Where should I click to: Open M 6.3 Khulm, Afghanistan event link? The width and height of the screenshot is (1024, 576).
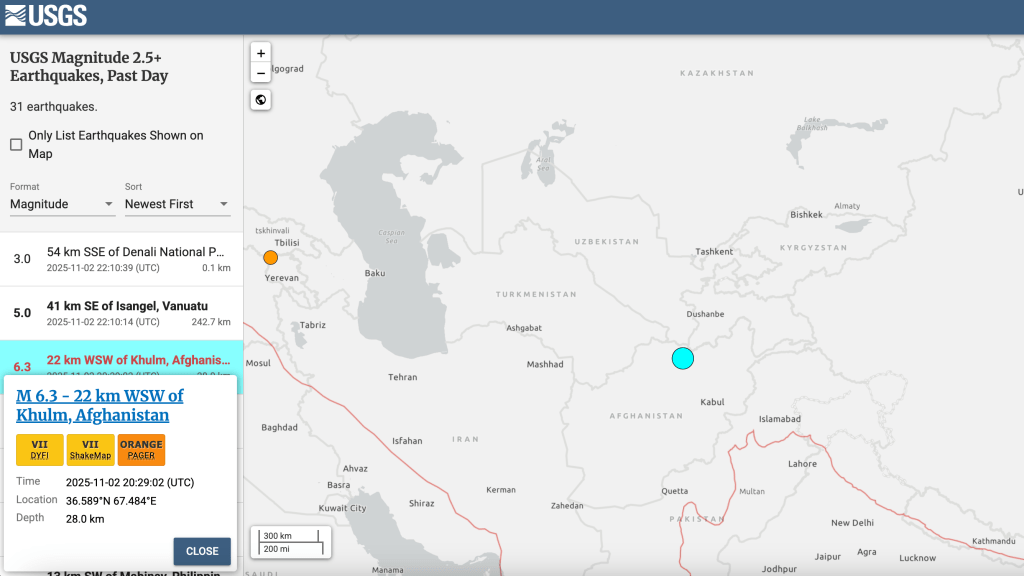100,405
